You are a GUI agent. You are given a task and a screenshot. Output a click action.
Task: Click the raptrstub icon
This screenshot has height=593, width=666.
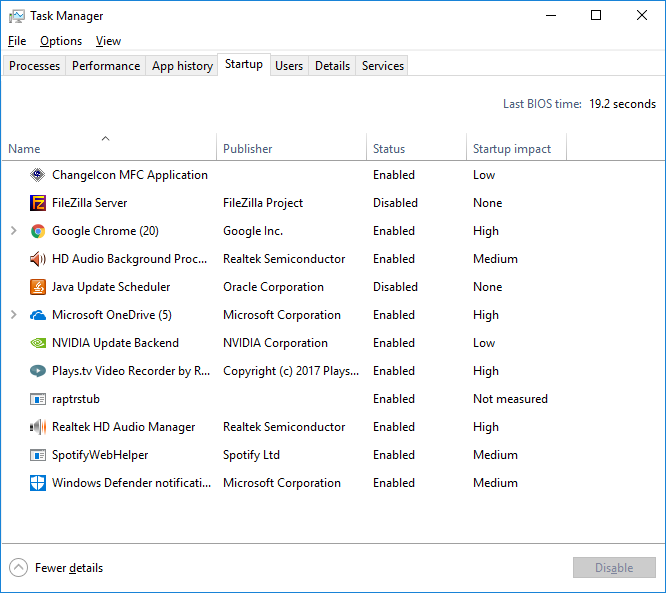(37, 399)
